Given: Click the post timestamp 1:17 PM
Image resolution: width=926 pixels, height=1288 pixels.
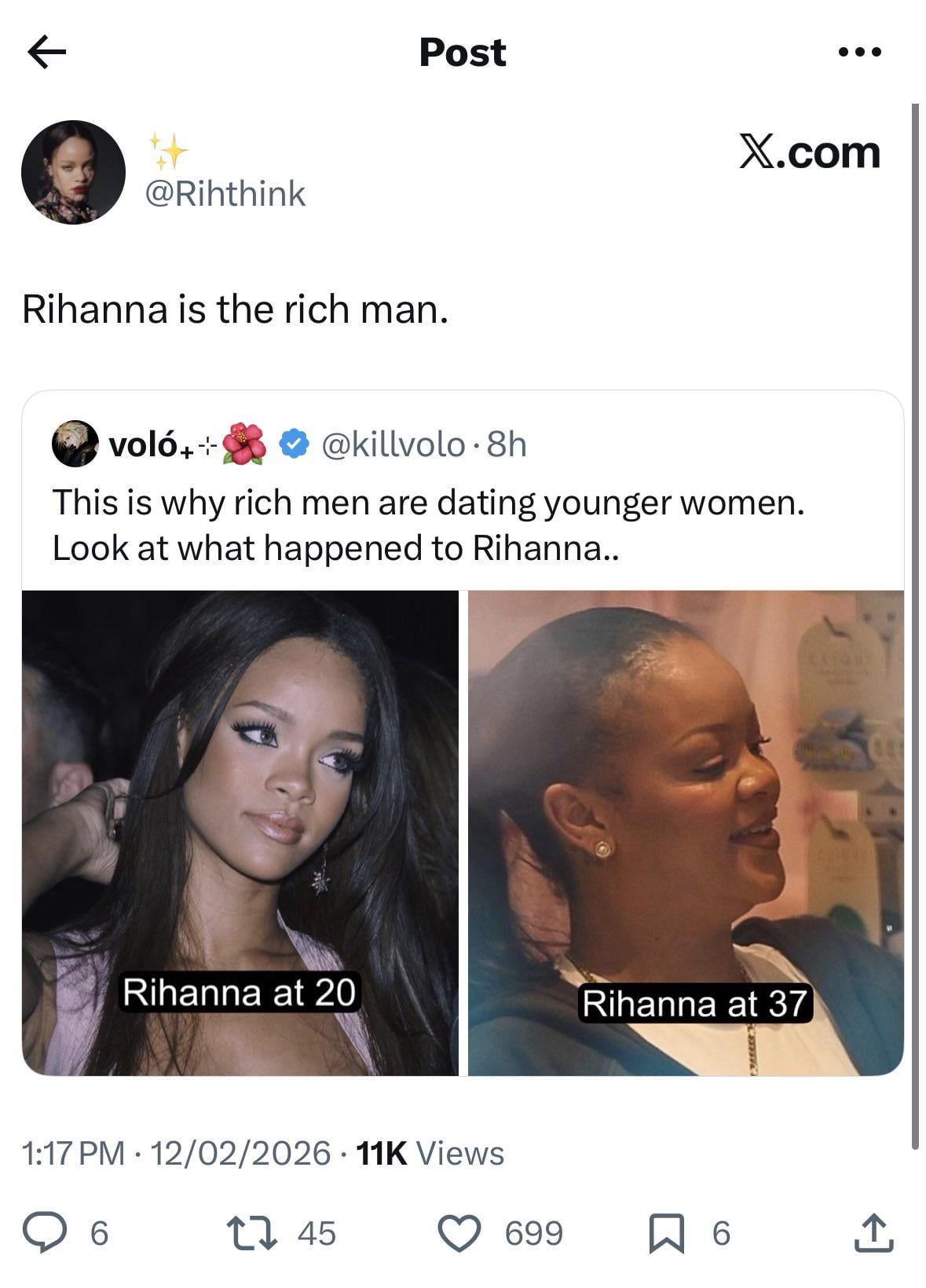Looking at the screenshot, I should 73,1153.
